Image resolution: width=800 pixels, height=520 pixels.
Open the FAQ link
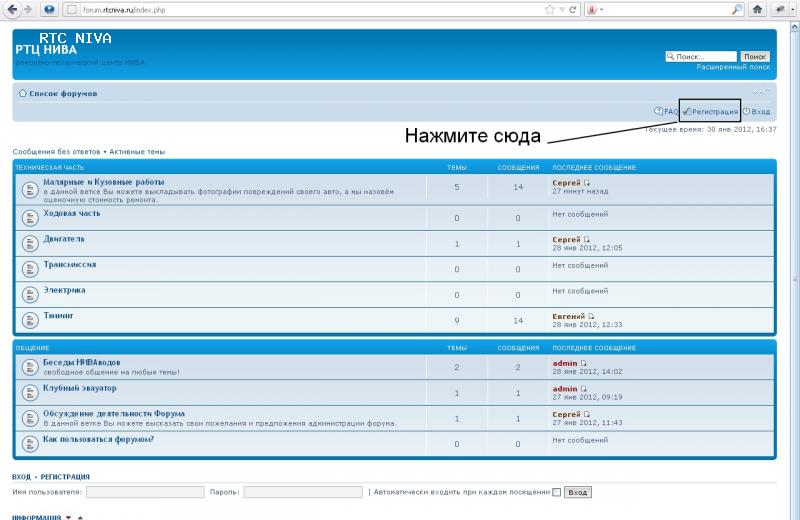click(666, 111)
